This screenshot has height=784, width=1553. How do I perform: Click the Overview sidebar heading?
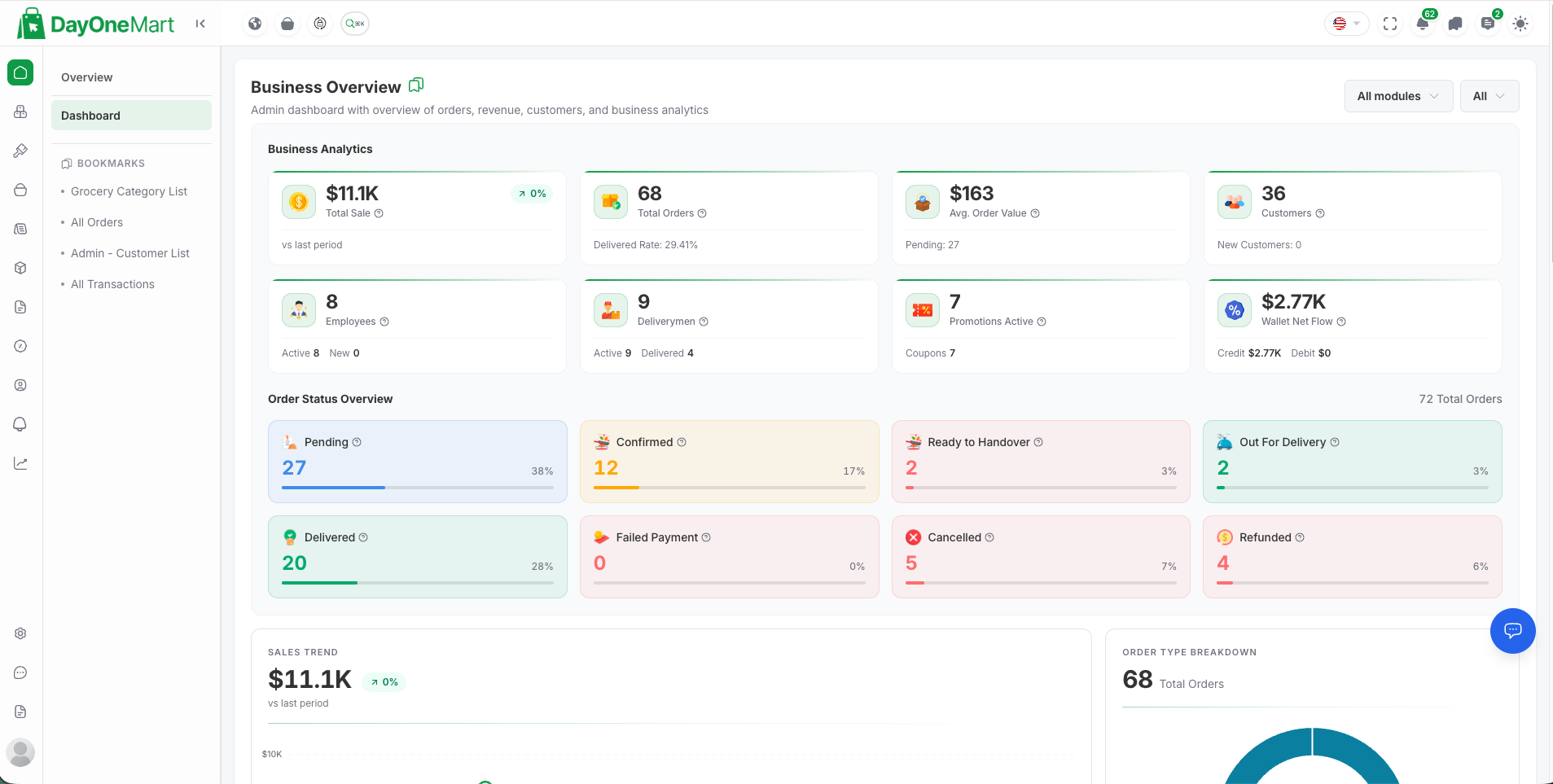87,77
